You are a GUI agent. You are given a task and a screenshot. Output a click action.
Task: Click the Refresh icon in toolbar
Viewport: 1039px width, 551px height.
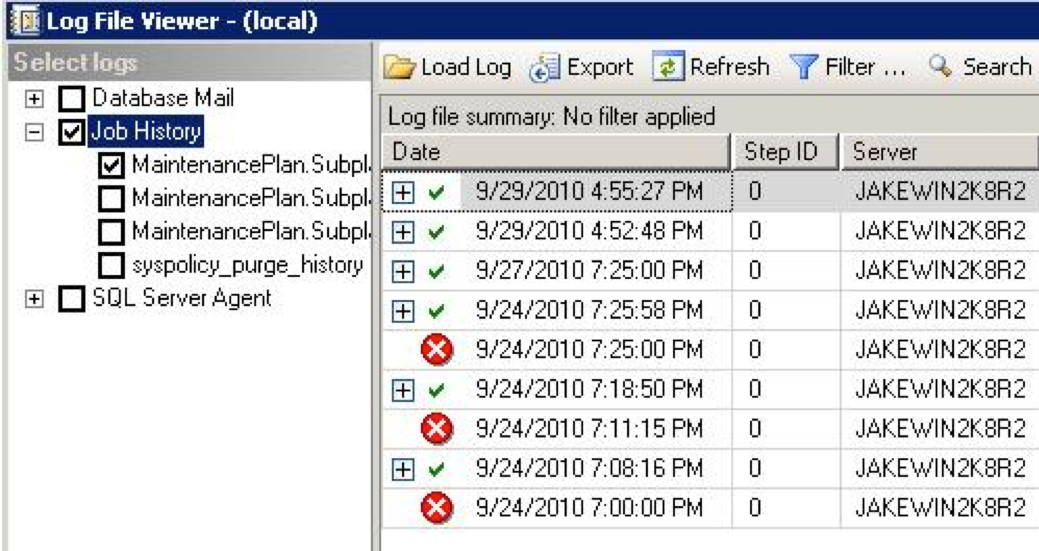[x=667, y=68]
